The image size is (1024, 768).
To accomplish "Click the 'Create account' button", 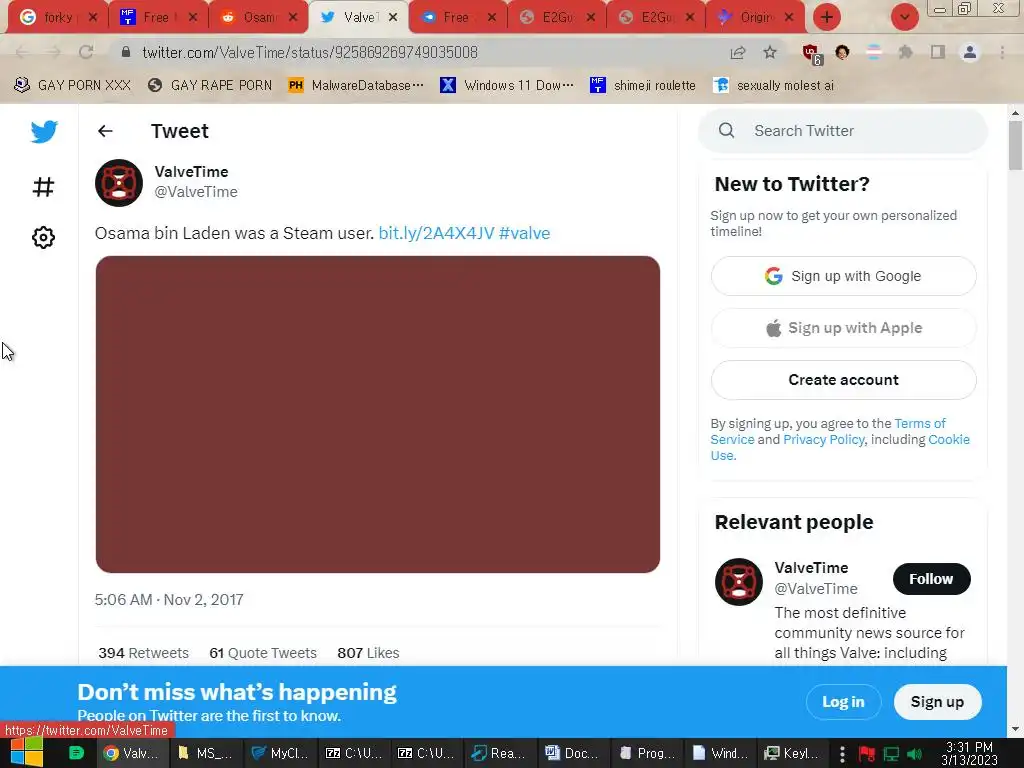I will click(x=843, y=379).
